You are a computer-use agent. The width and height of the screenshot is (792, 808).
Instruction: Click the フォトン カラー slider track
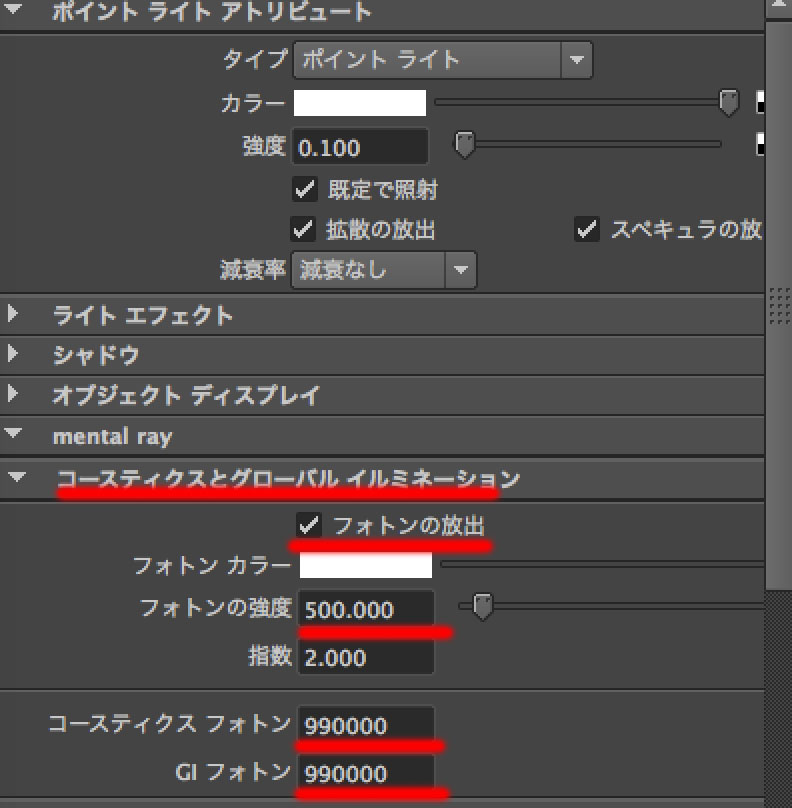(602, 565)
